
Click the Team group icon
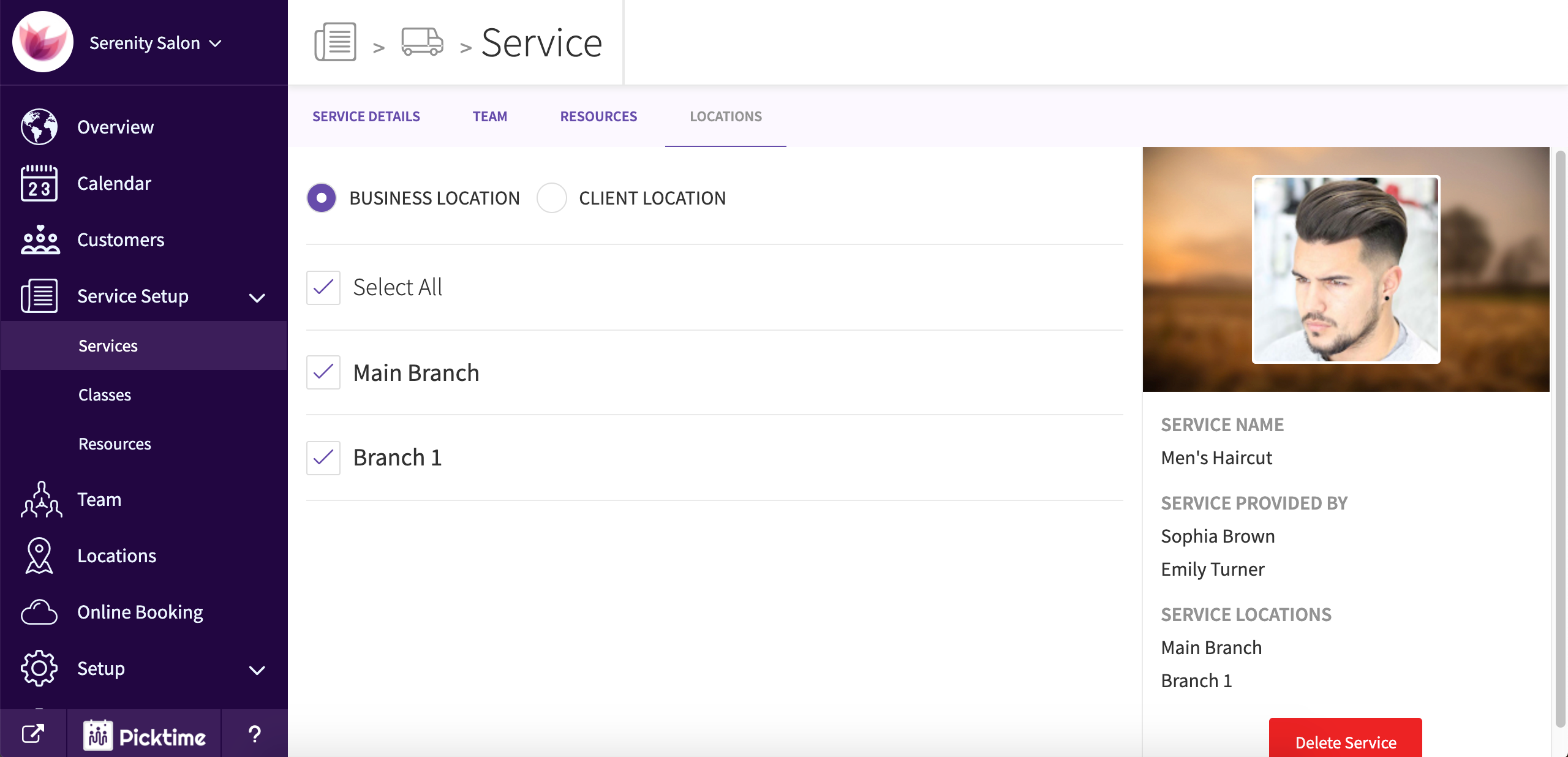click(40, 499)
